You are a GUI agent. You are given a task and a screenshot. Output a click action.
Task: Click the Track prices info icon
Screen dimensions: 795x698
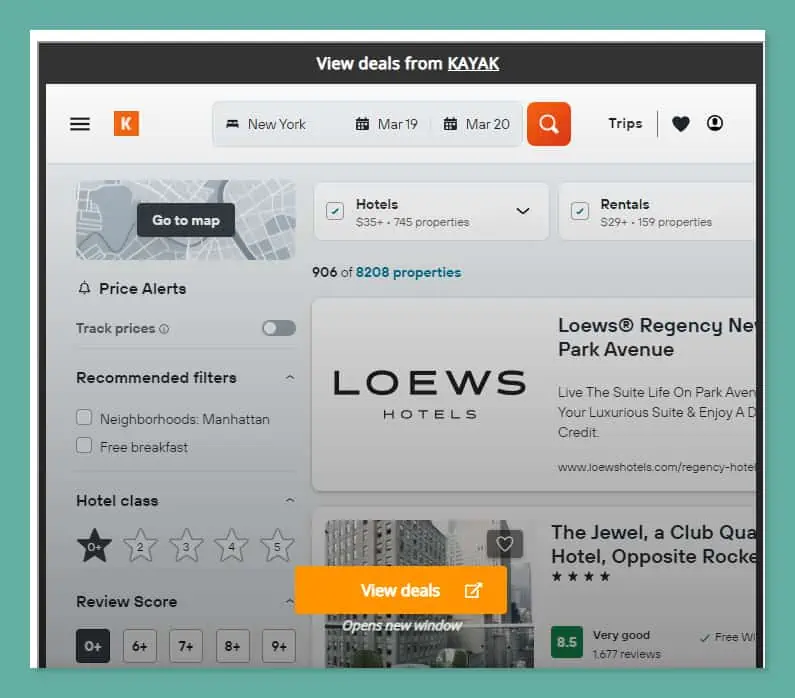click(x=164, y=329)
